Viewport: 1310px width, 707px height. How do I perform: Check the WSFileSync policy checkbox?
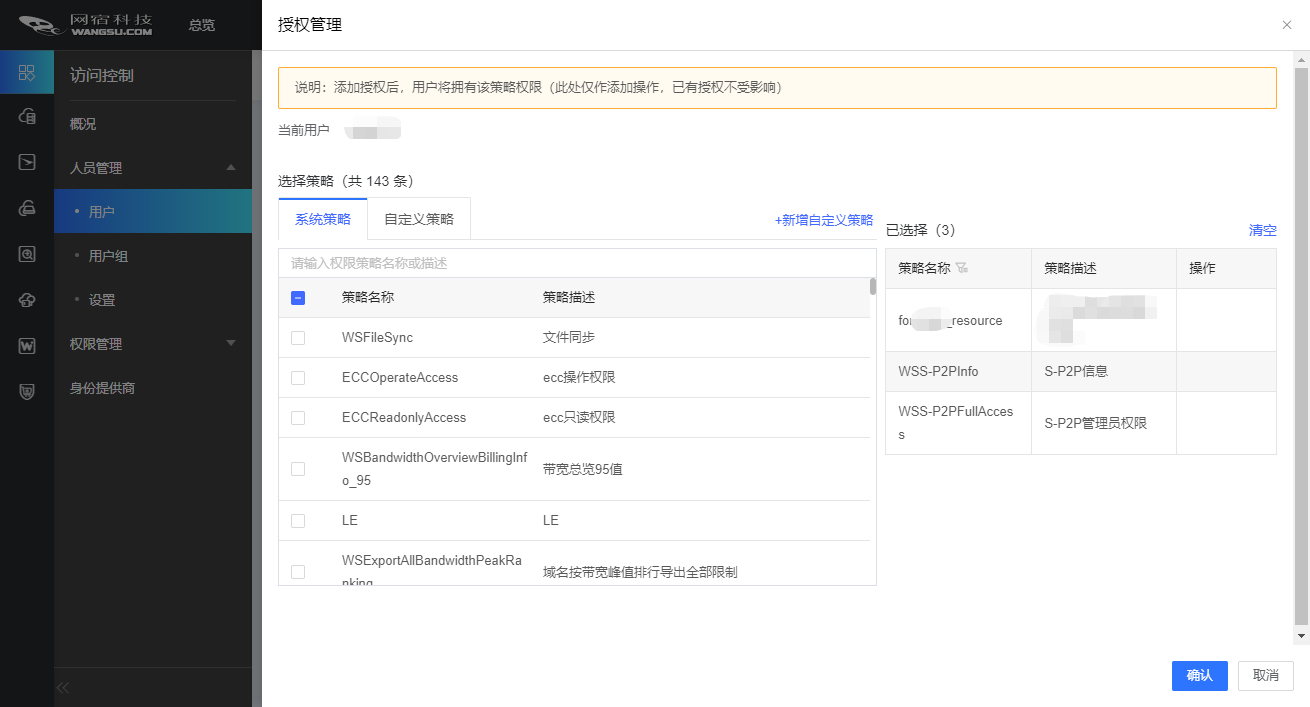[x=298, y=338]
